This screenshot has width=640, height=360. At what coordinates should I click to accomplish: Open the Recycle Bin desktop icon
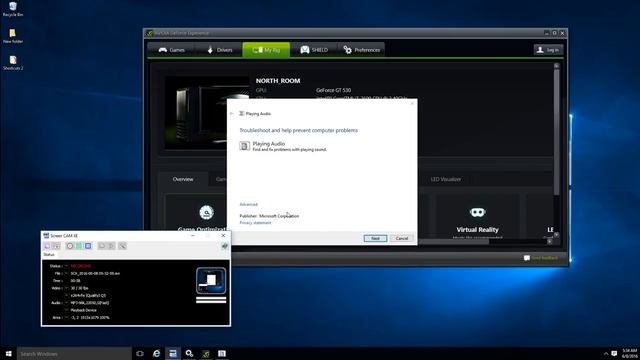pyautogui.click(x=13, y=9)
